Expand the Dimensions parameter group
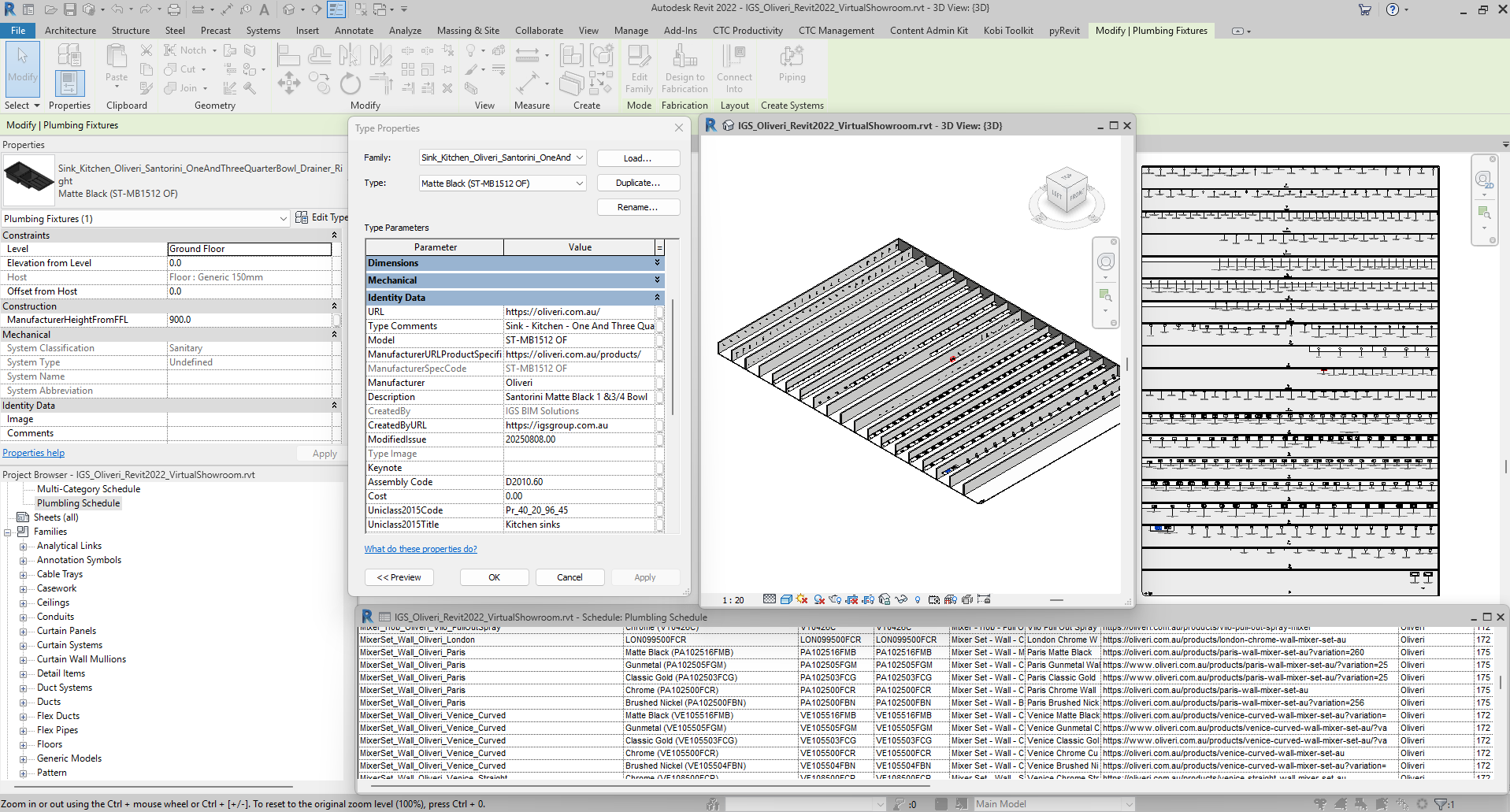The height and width of the screenshot is (812, 1510). click(x=657, y=263)
